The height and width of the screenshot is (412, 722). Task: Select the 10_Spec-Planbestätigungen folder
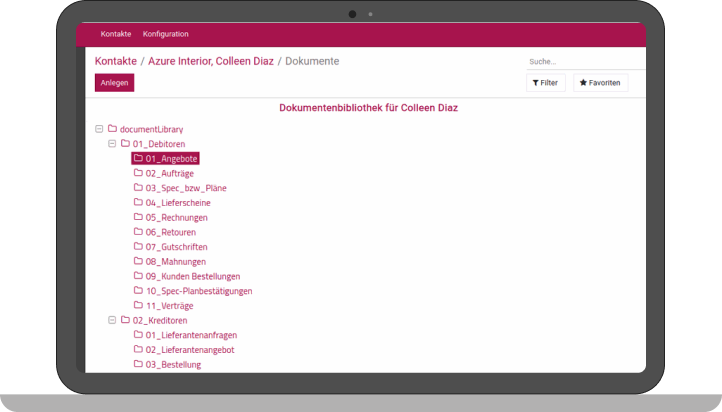198,291
